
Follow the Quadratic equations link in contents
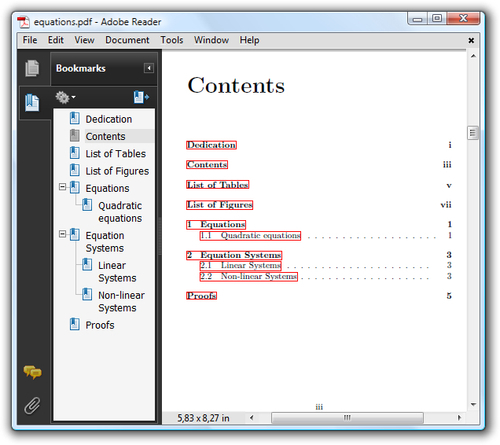(x=250, y=236)
